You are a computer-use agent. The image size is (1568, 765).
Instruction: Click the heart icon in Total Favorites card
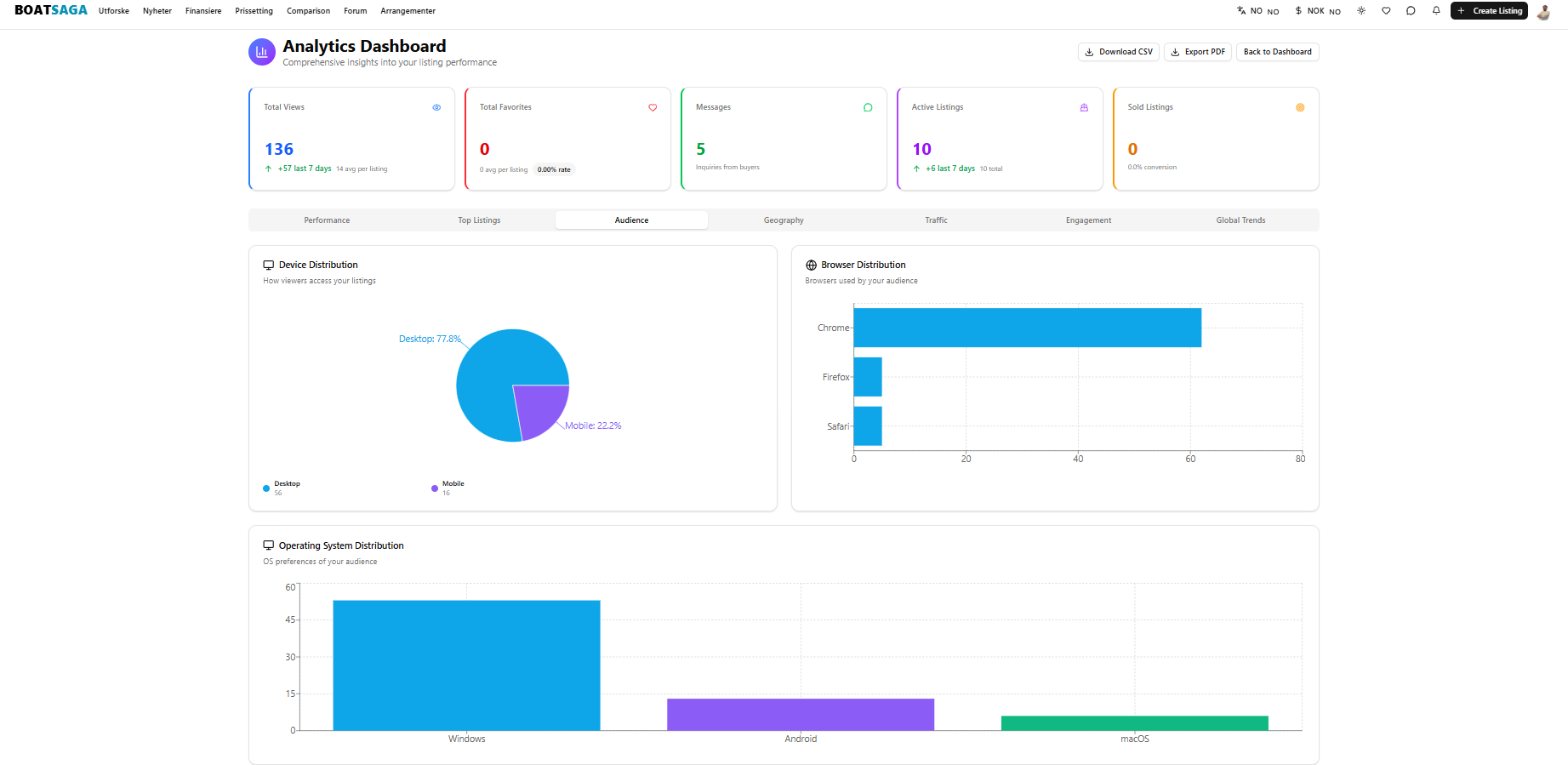653,107
